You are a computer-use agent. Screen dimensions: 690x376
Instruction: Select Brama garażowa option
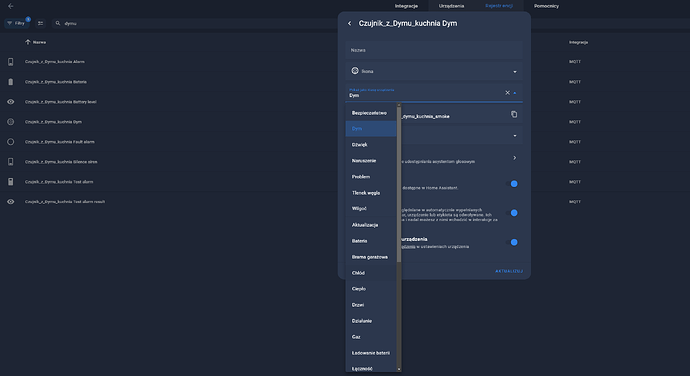(x=371, y=257)
